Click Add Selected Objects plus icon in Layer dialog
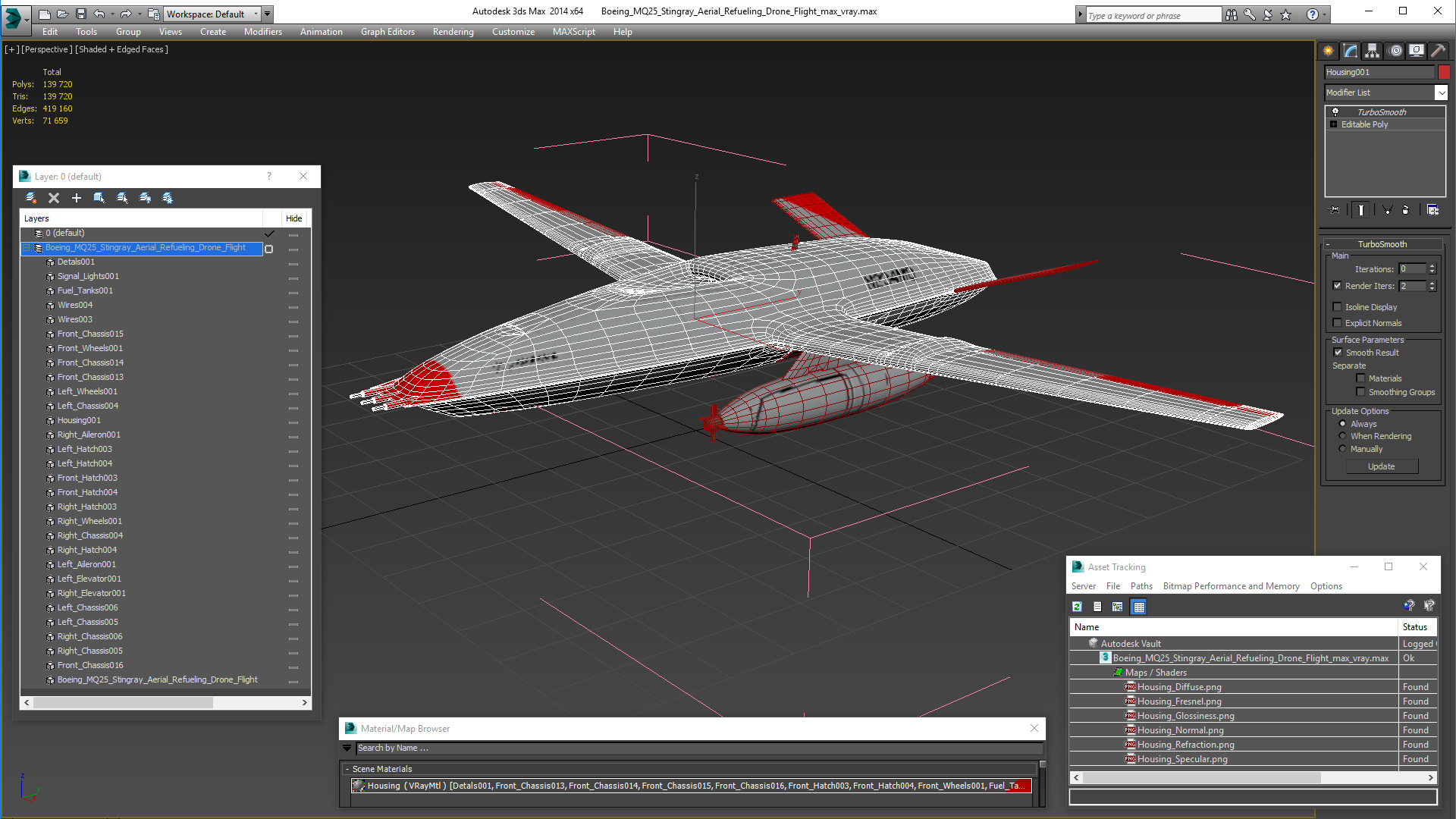1456x819 pixels. click(x=77, y=198)
